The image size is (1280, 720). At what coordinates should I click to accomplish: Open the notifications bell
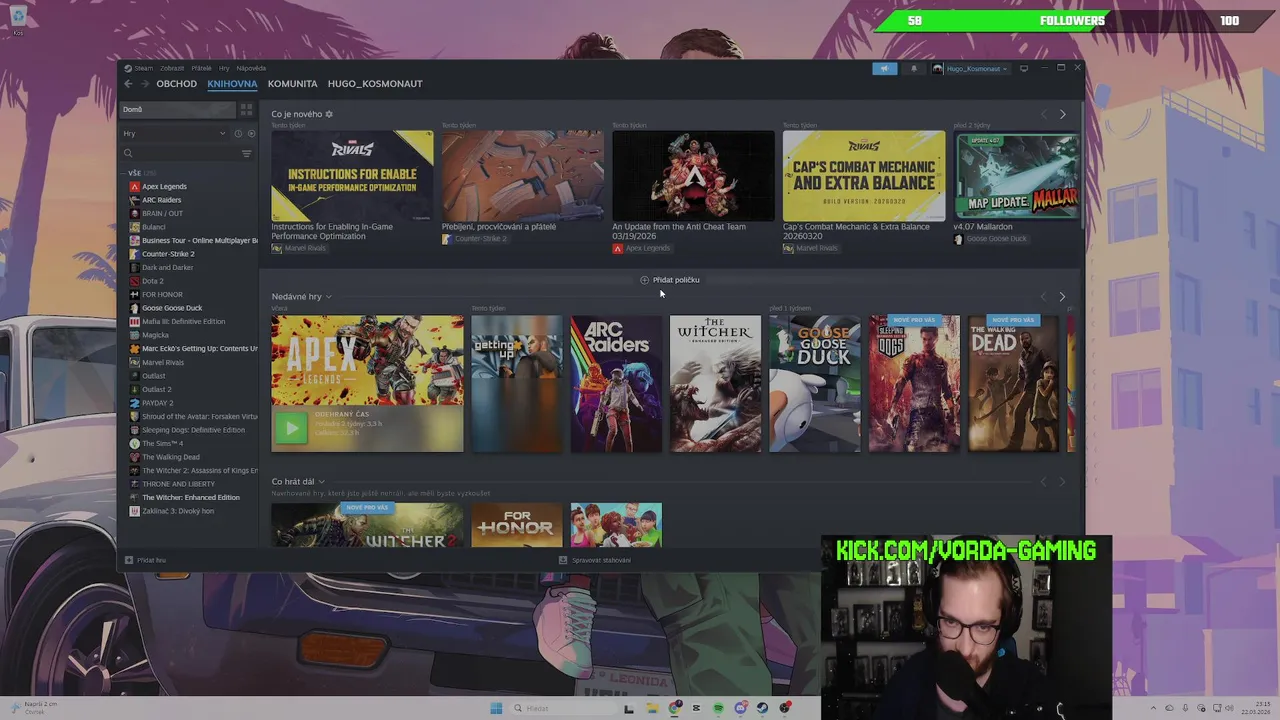[913, 69]
